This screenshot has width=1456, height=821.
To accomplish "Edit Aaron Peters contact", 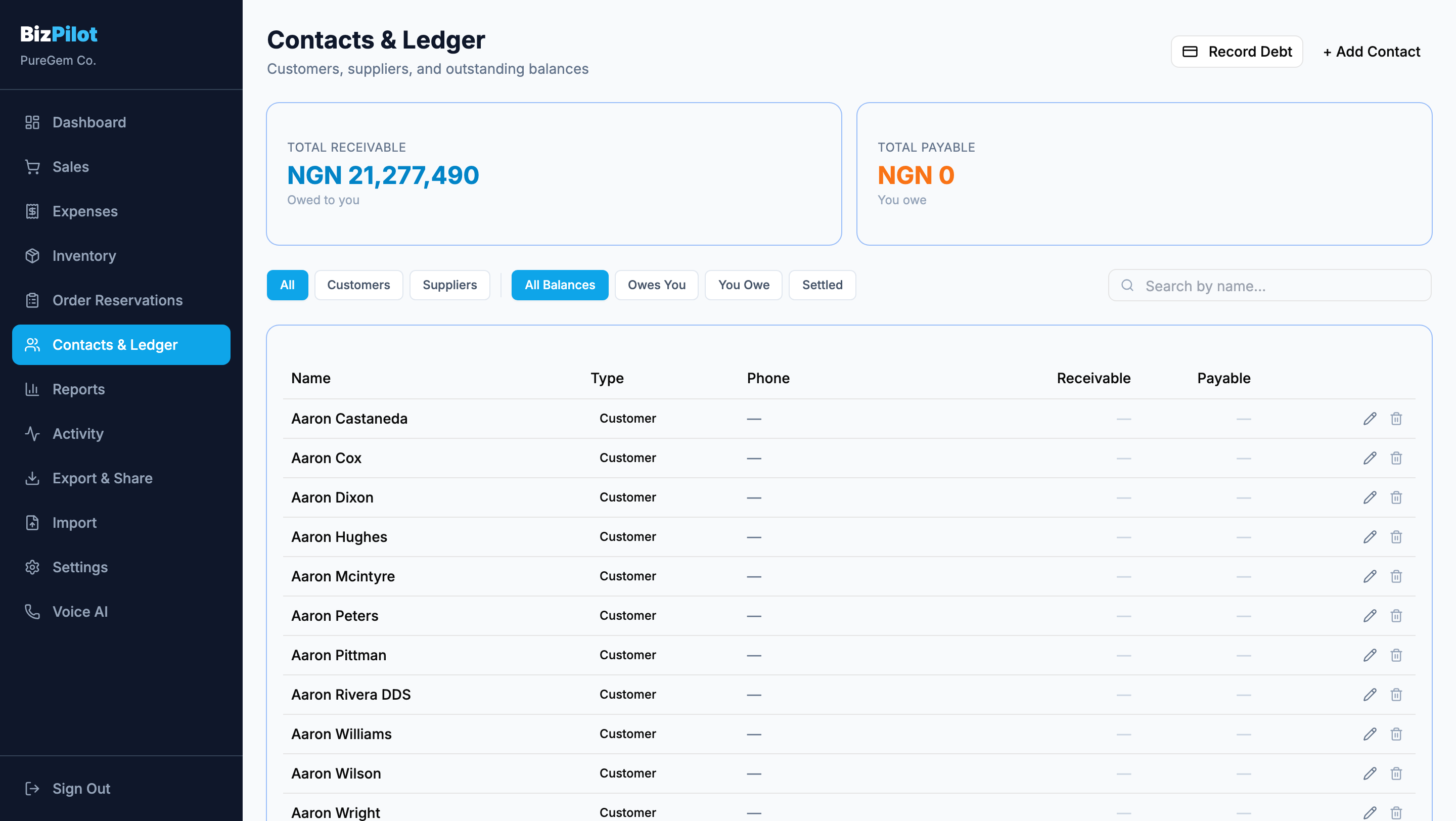I will [x=1370, y=616].
